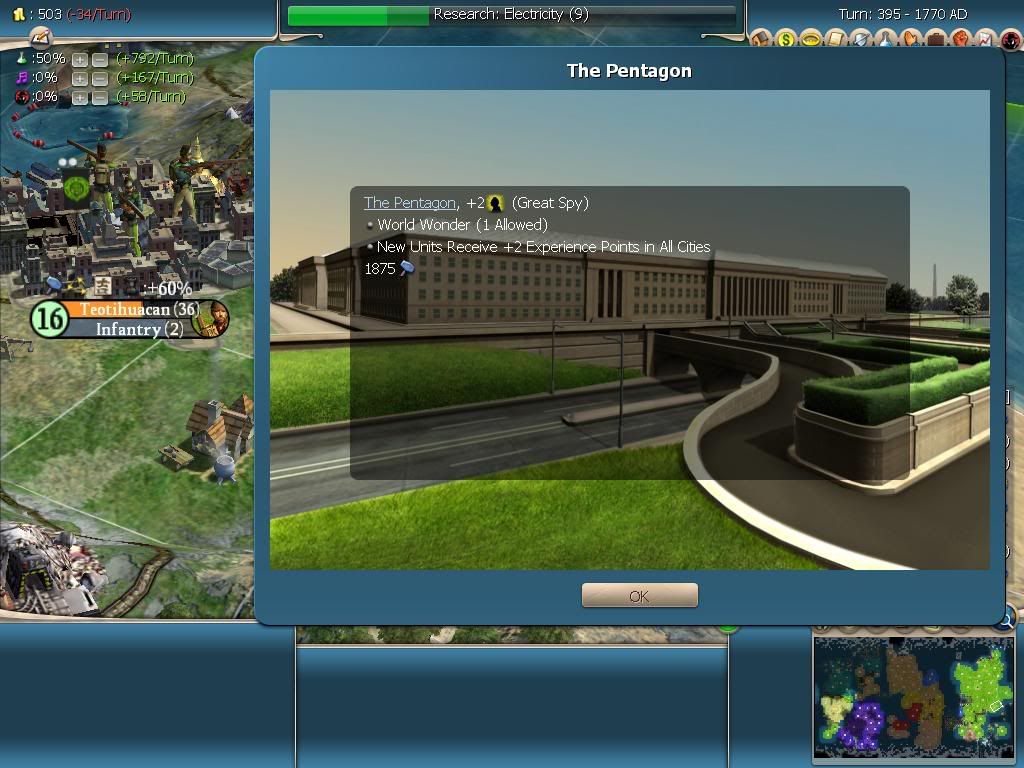Increase the research rate with plus
The width and height of the screenshot is (1024, 768).
(80, 60)
